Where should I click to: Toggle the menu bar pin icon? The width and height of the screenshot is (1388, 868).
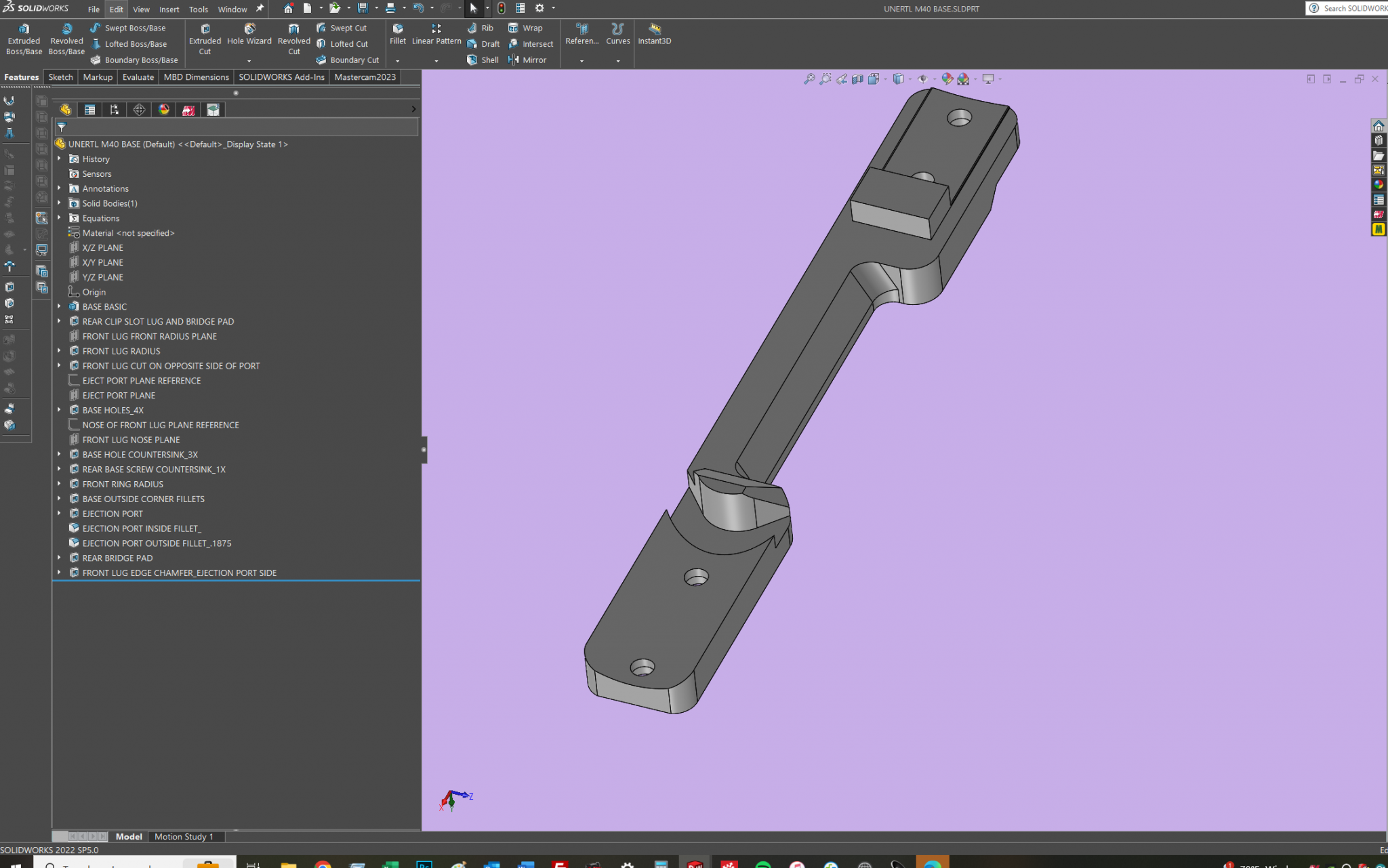click(x=260, y=9)
